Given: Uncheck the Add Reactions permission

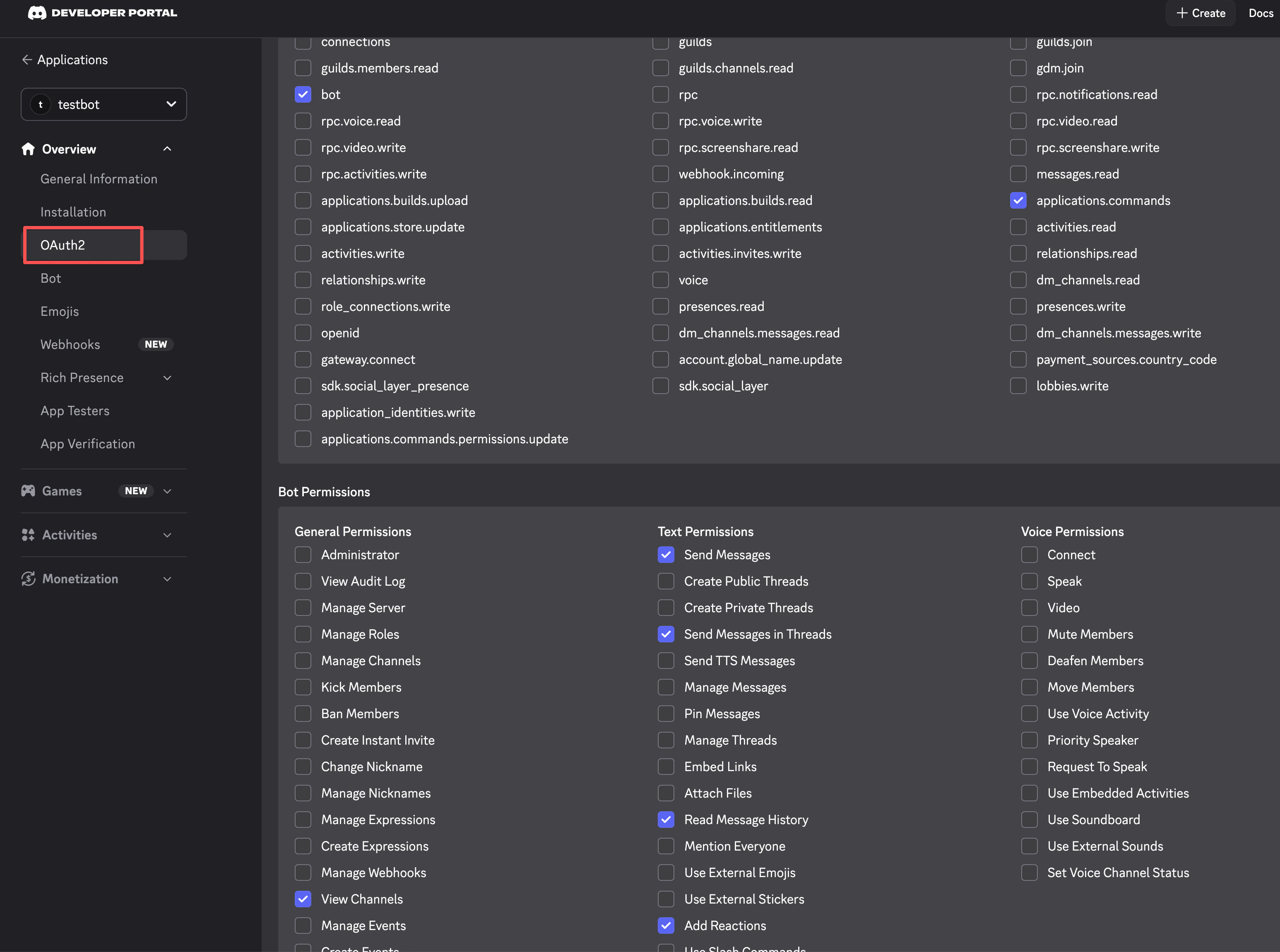Looking at the screenshot, I should (x=666, y=926).
